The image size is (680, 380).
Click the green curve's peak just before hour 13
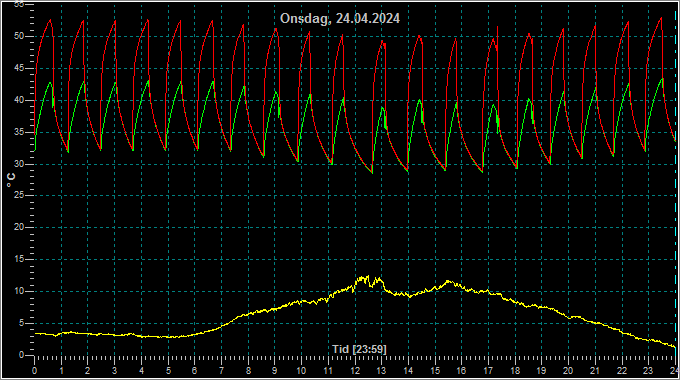click(x=382, y=107)
